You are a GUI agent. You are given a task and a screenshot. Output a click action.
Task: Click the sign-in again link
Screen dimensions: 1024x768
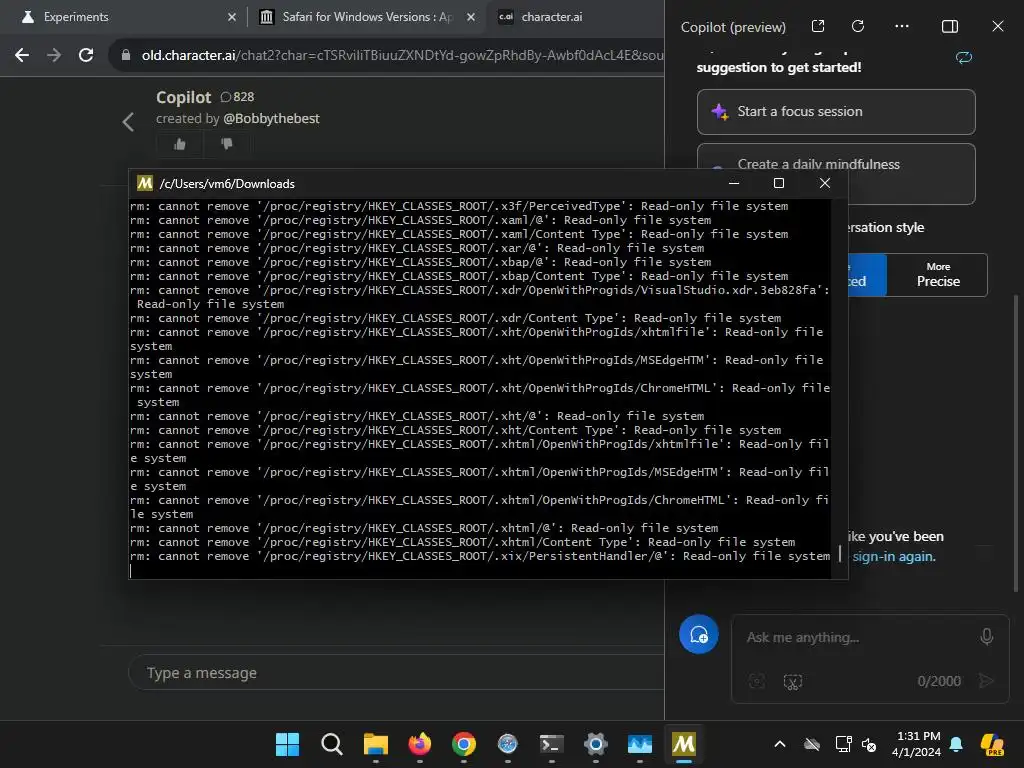893,556
